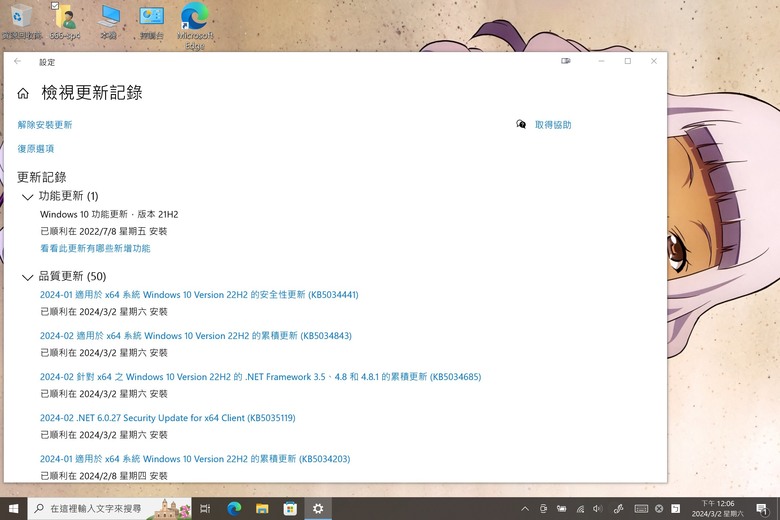Collapse the 功能更新 (1) section
The image size is (780, 520).
[27, 197]
